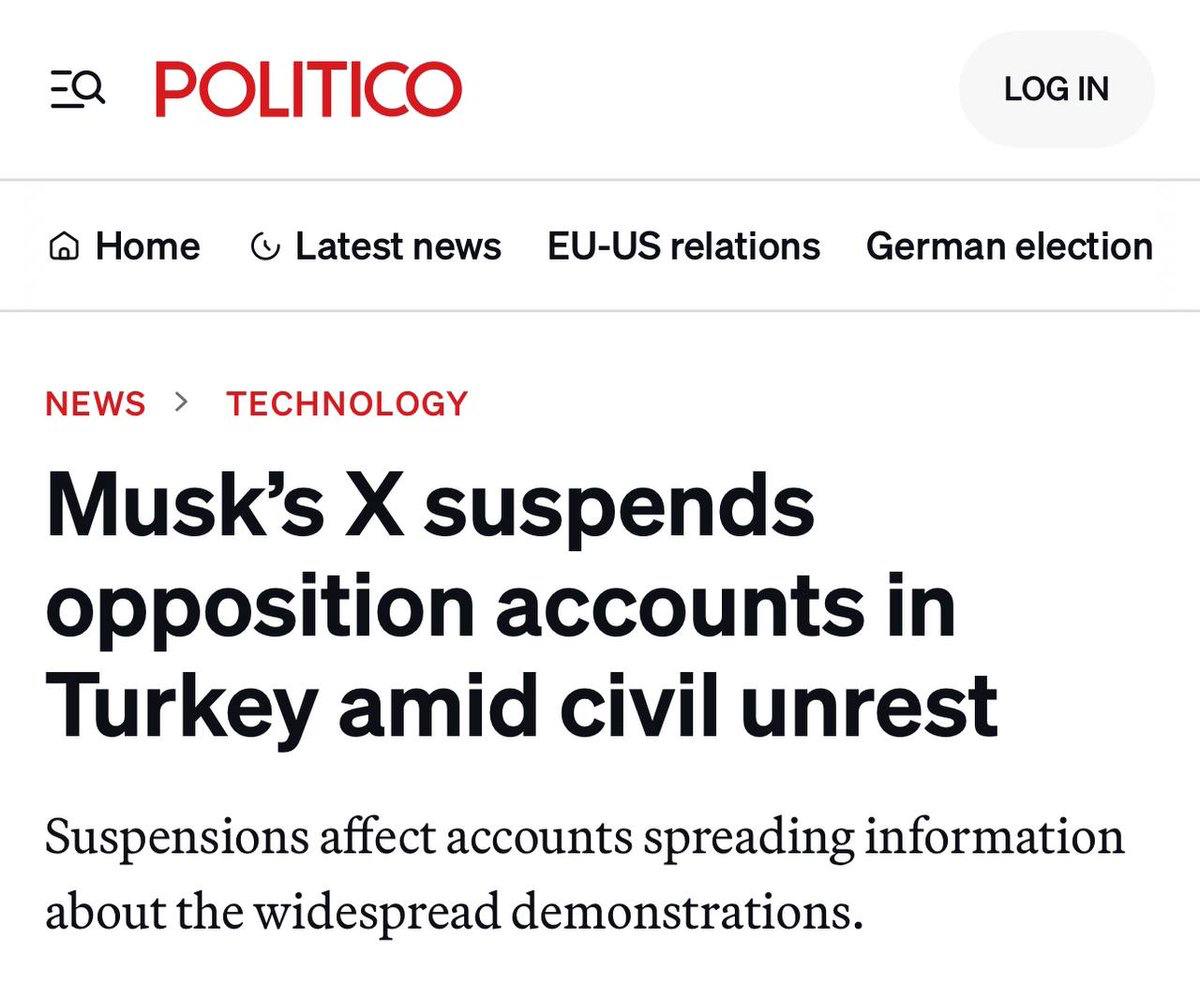1200x1001 pixels.
Task: Click "Suspensions" at the start of the subheadline
Action: (176, 838)
